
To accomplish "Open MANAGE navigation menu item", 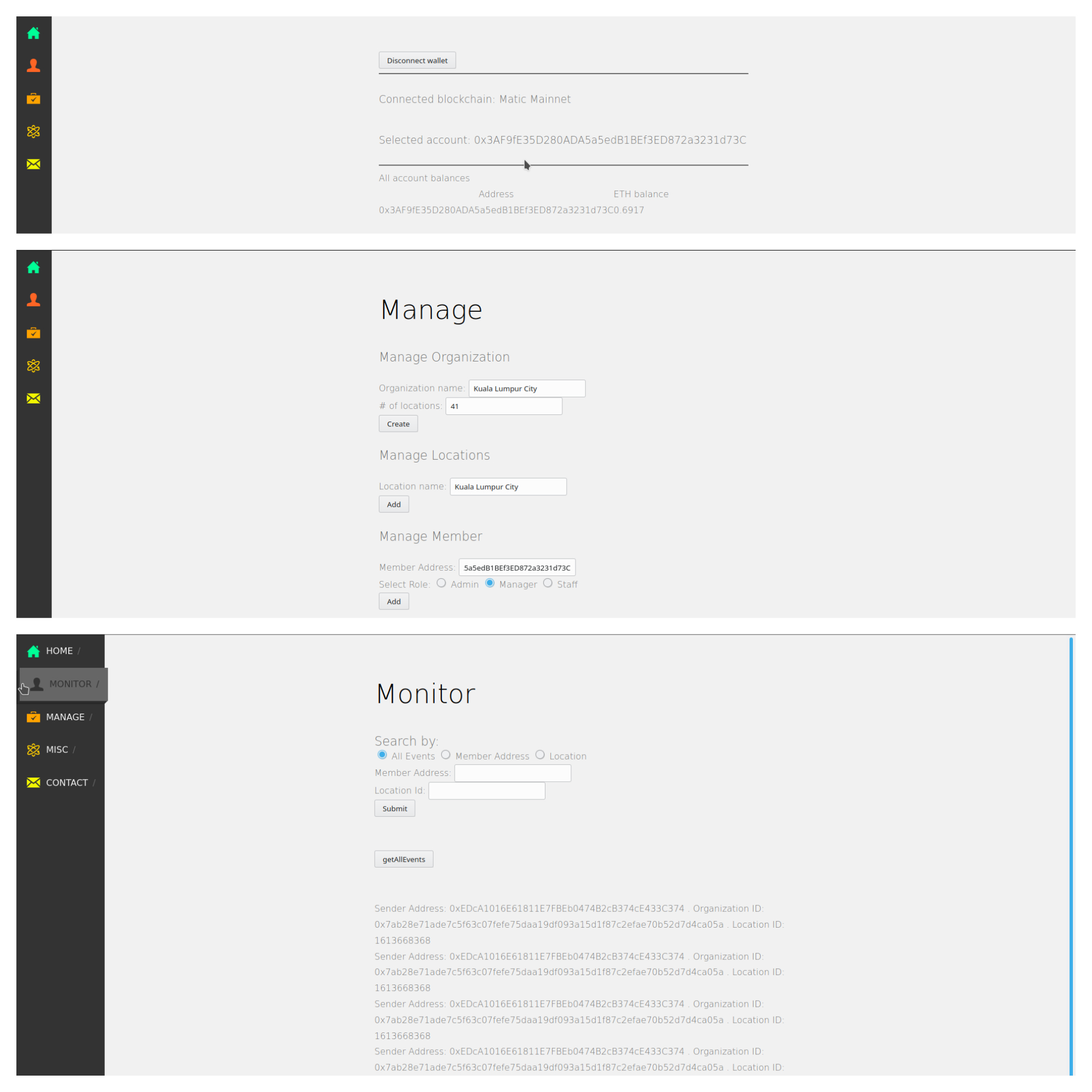I will 63,716.
